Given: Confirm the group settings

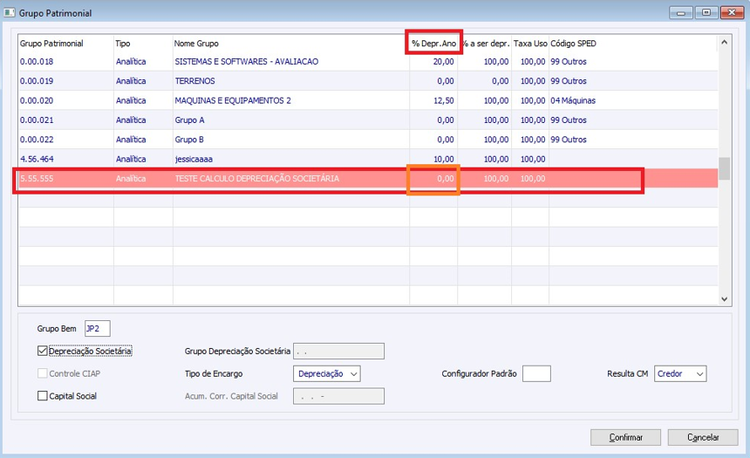Looking at the screenshot, I should point(626,437).
